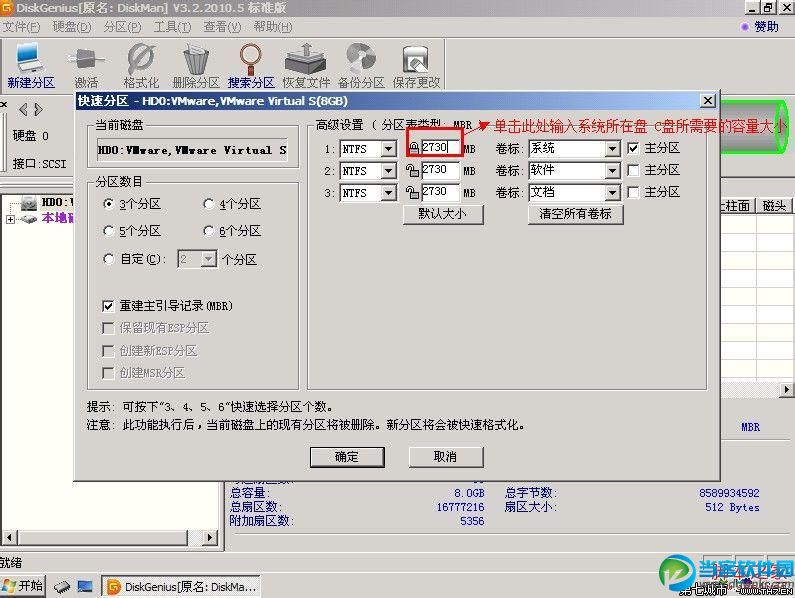Click the 备份分区 disc icon

pyautogui.click(x=360, y=65)
